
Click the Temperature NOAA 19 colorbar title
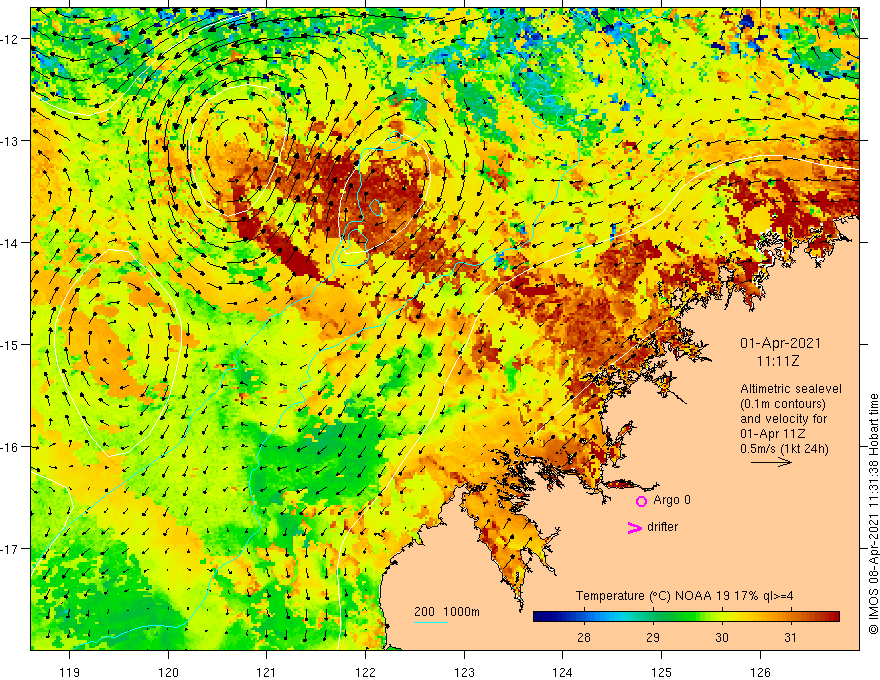684,596
